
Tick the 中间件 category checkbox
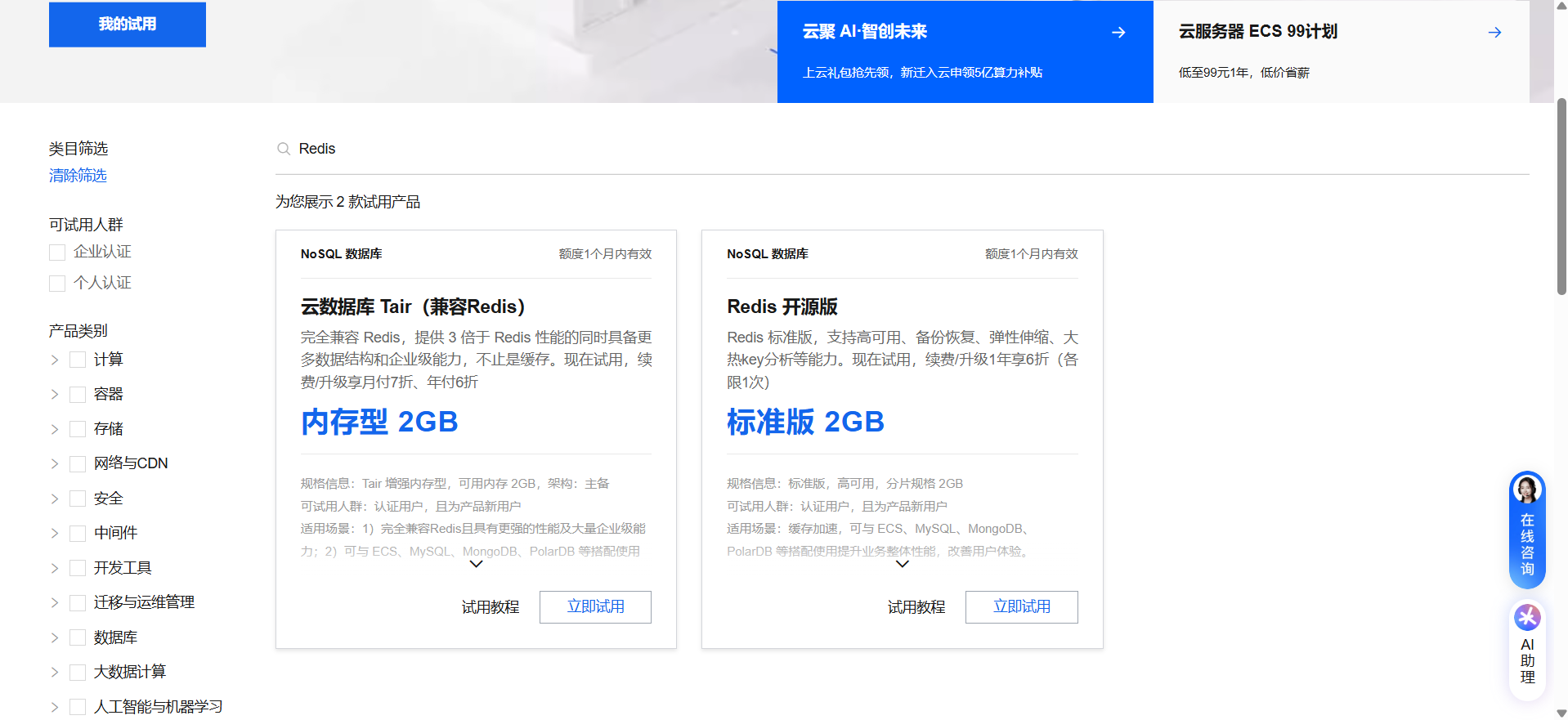tap(78, 534)
